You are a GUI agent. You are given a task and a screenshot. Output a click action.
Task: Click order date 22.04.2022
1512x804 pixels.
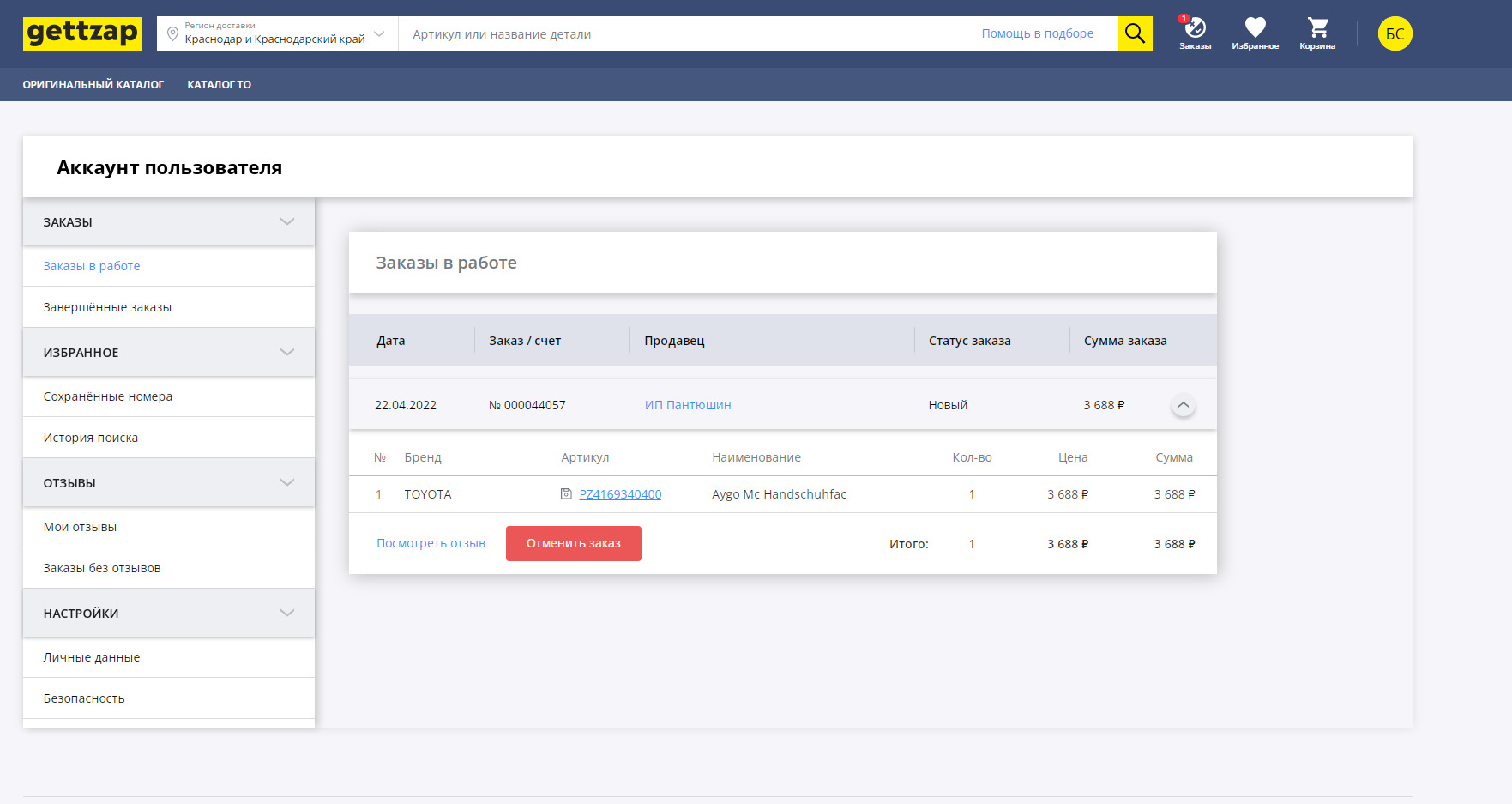(x=406, y=405)
